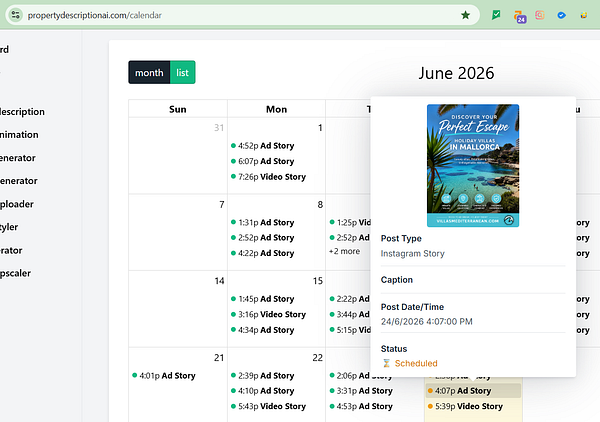Click the bookmark star icon
The height and width of the screenshot is (422, 600).
click(x=465, y=15)
